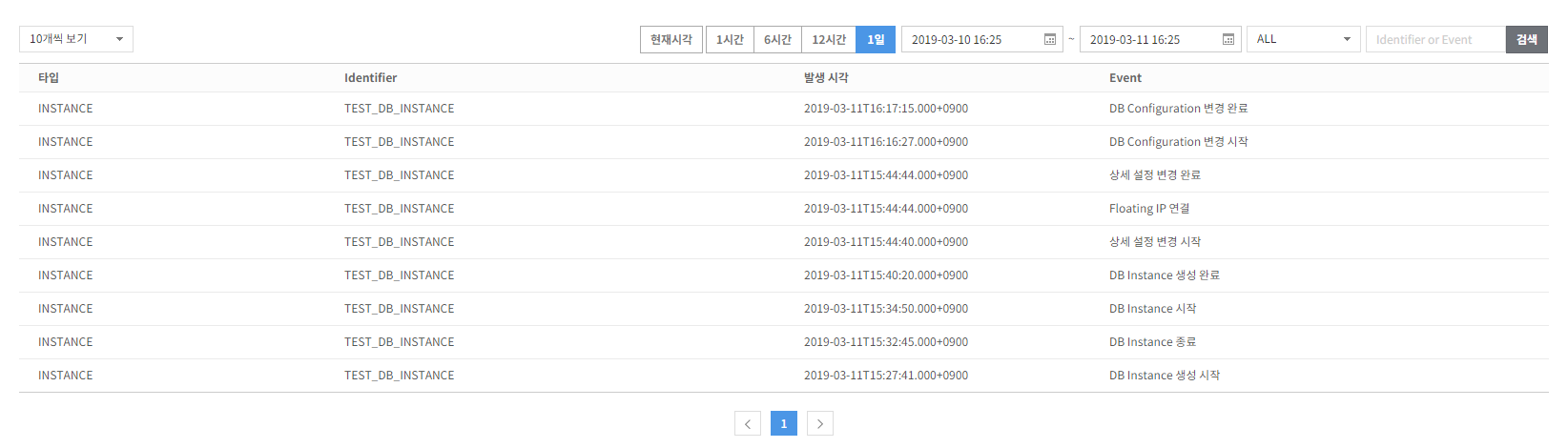1568x448 pixels.
Task: Click the 타입 column header
Action: click(x=49, y=78)
